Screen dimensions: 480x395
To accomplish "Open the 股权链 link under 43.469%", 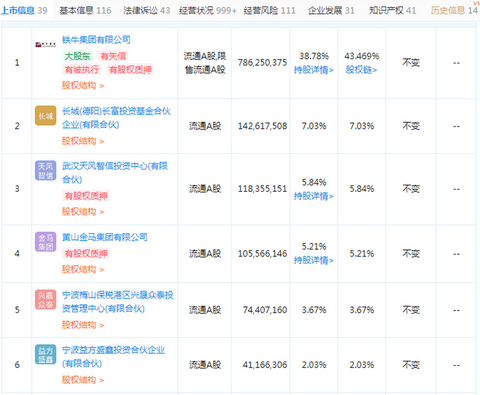I will (361, 70).
